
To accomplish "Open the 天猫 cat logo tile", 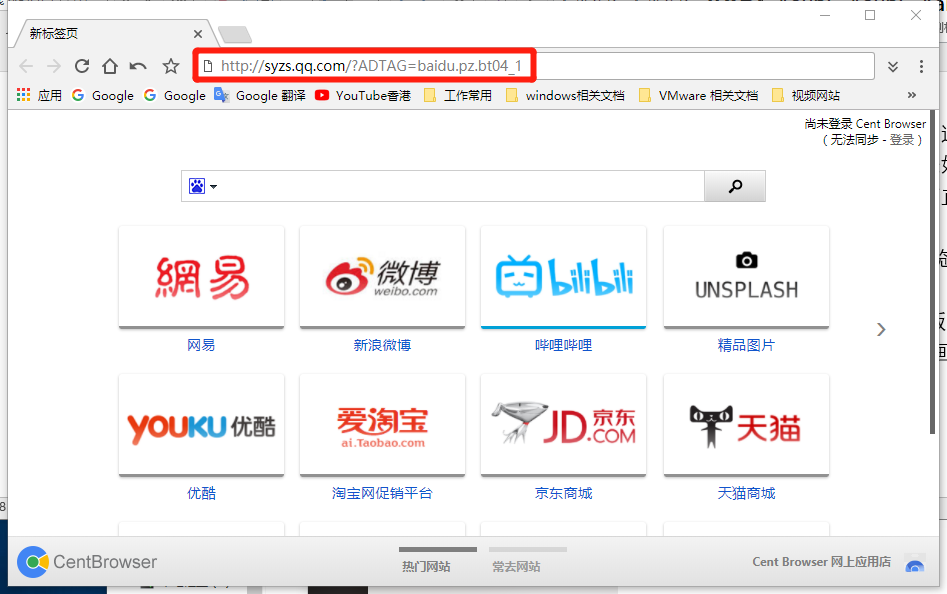I will point(746,425).
